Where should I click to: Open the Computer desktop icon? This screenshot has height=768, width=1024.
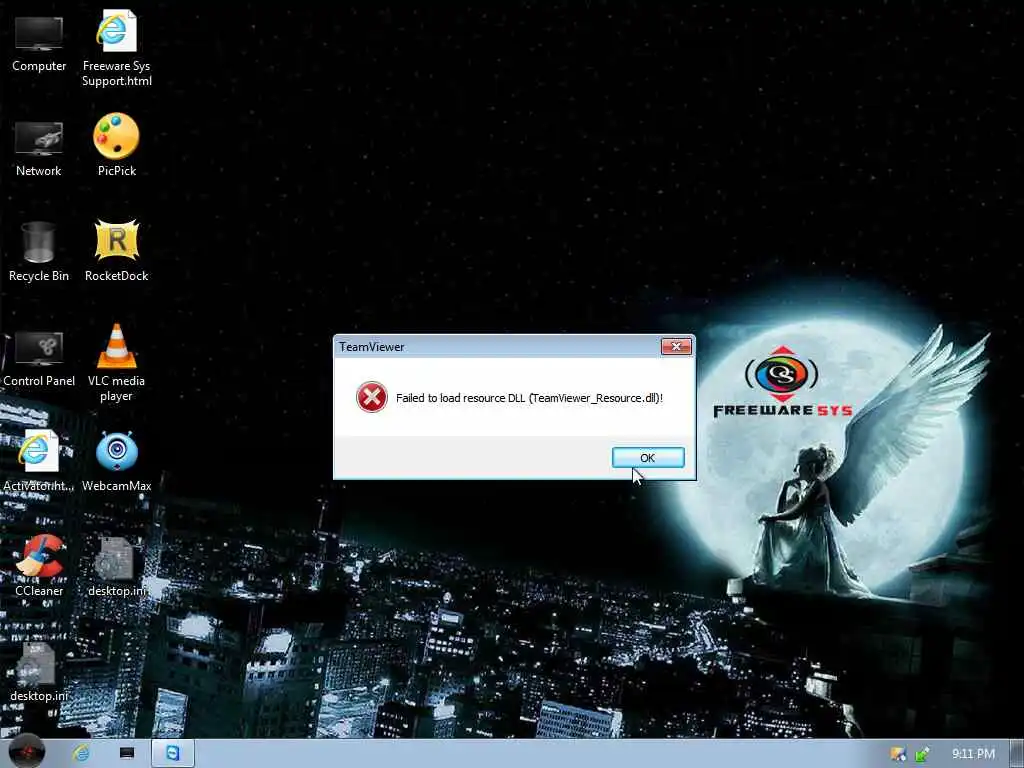point(39,44)
